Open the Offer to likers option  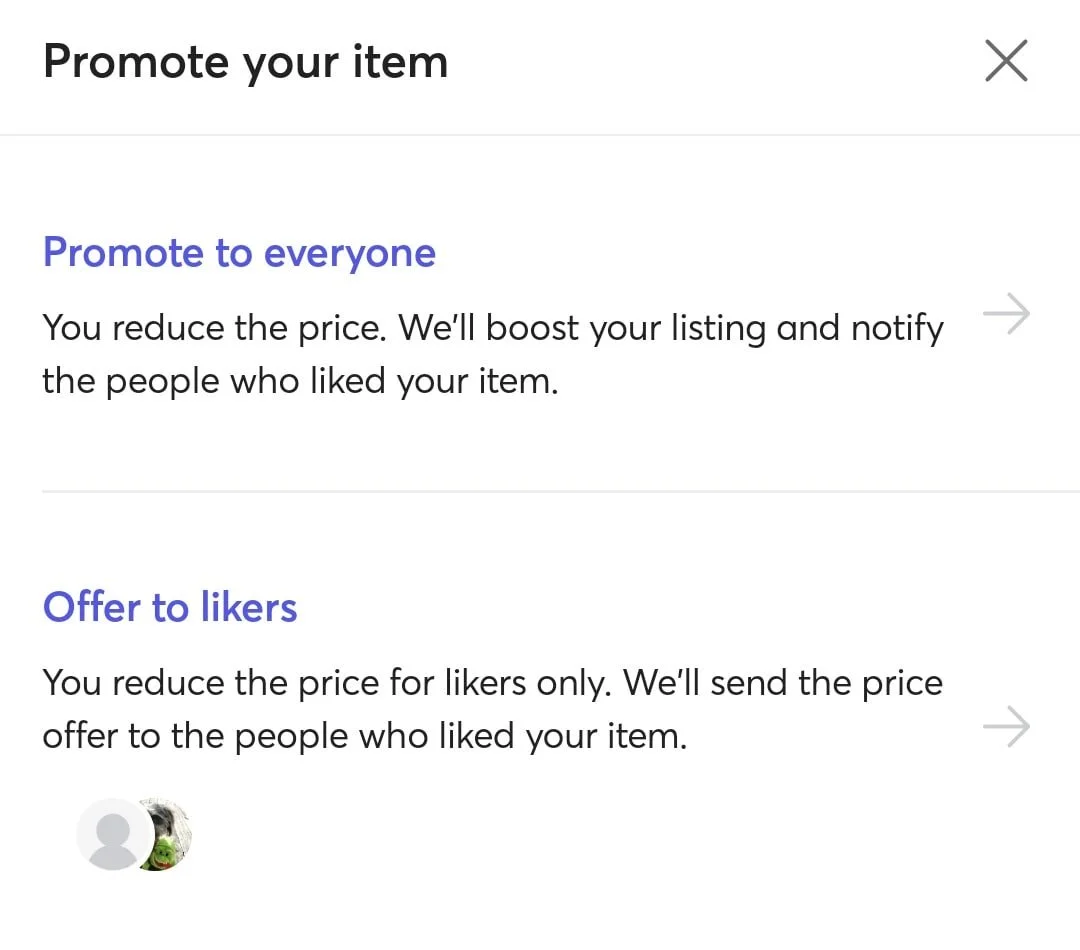point(170,607)
